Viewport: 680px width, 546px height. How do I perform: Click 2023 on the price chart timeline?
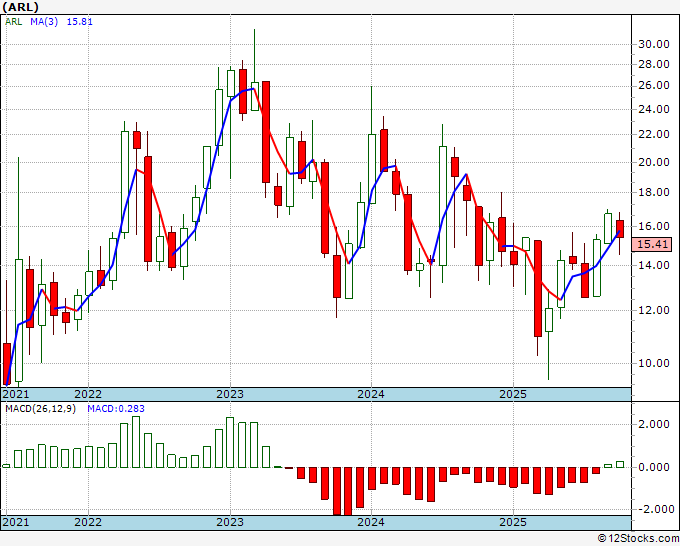point(230,394)
